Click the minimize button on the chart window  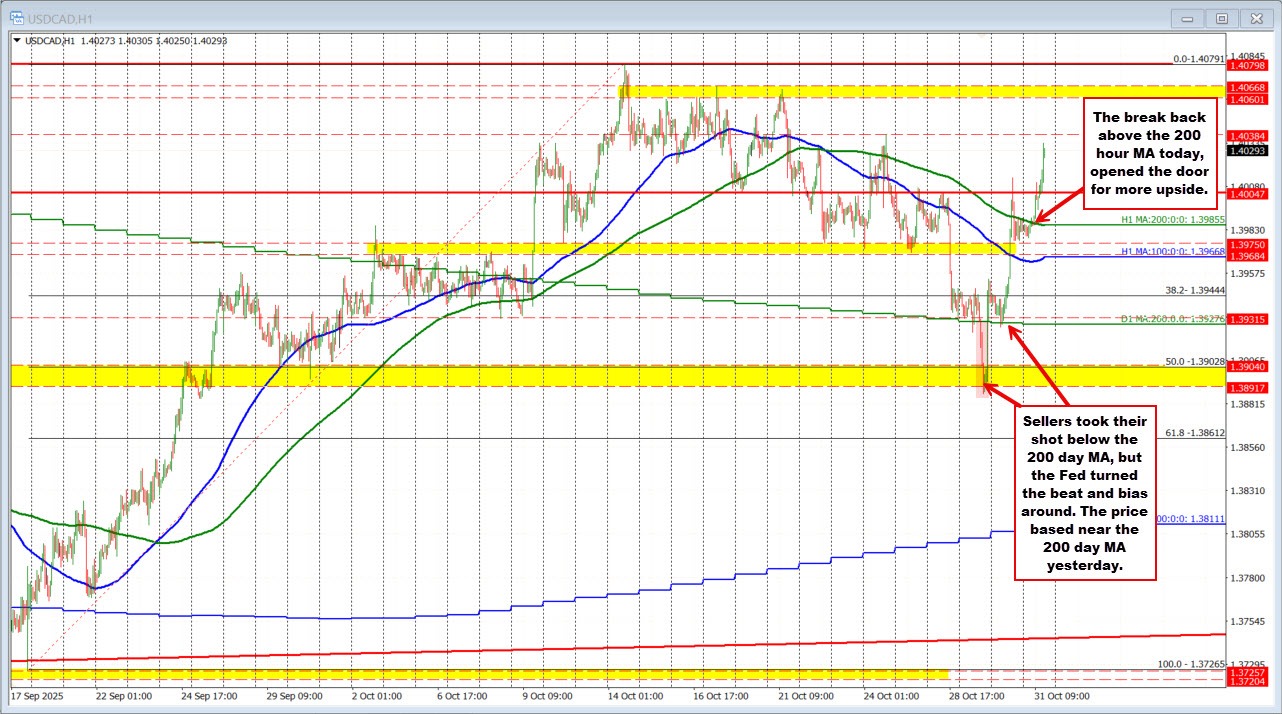(1186, 18)
